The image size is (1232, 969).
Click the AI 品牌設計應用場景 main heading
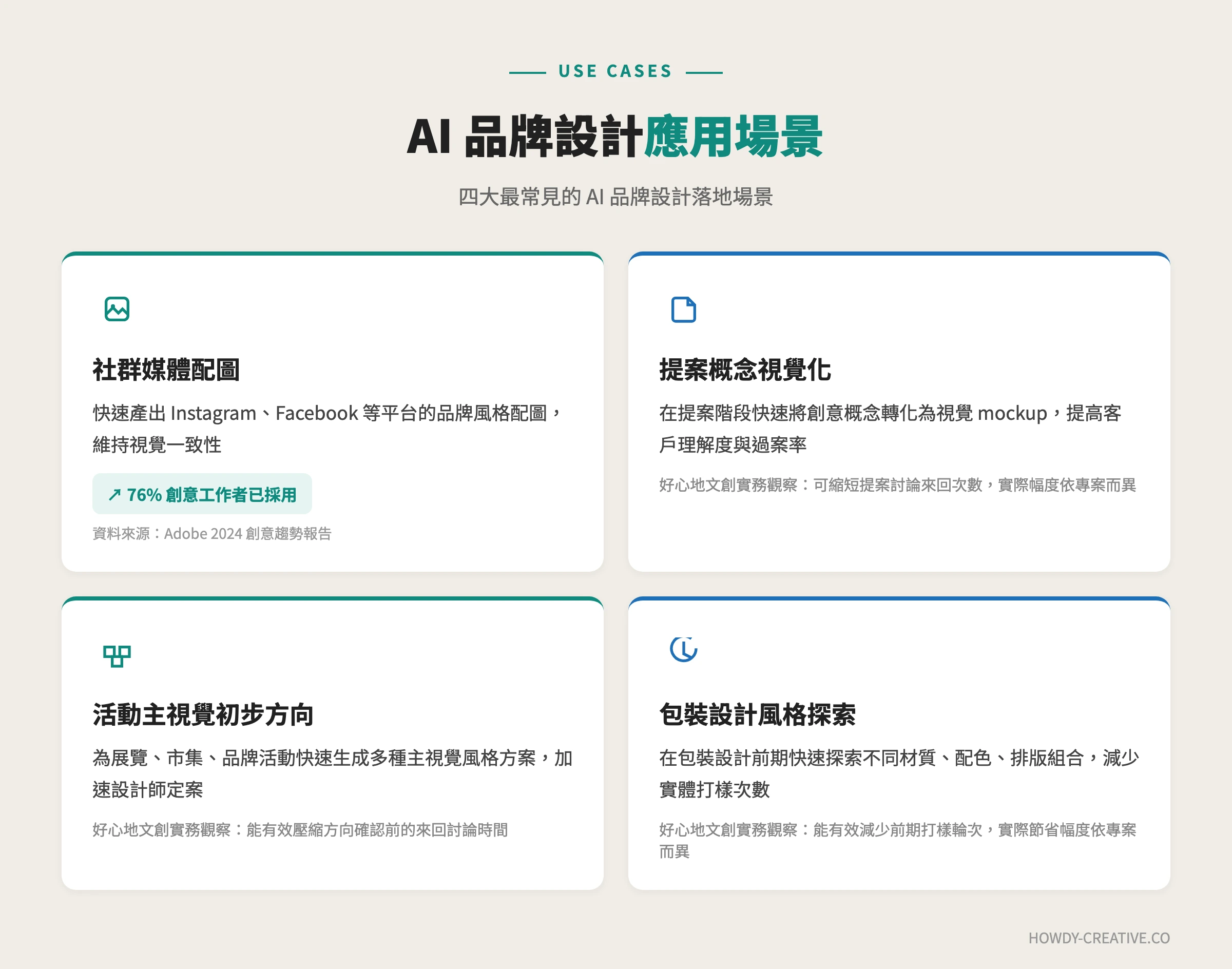[x=615, y=137]
